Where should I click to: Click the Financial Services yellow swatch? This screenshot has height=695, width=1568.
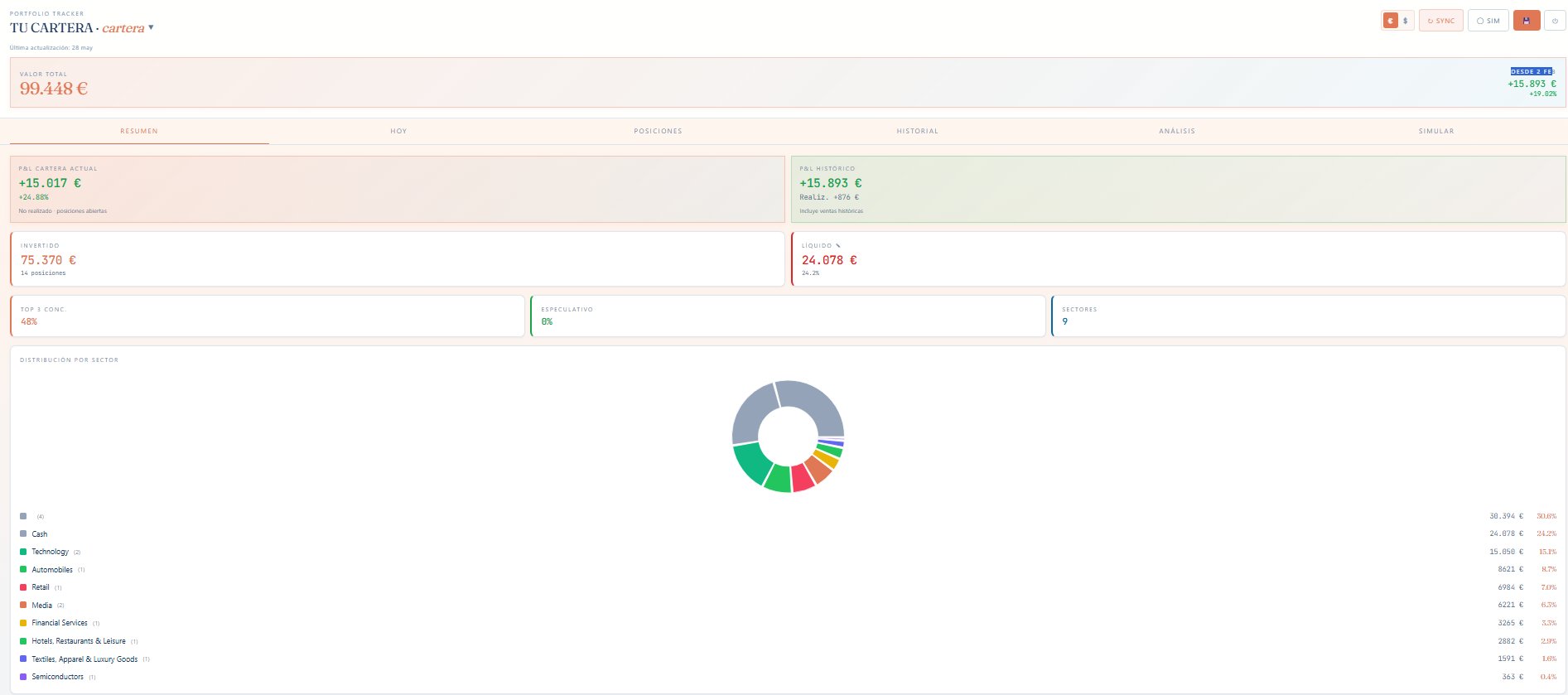pos(23,623)
